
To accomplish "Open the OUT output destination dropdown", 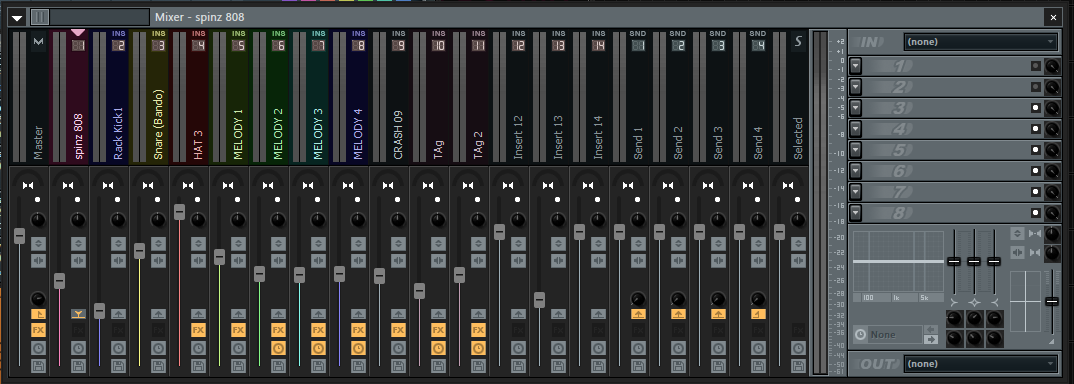I will pos(981,363).
